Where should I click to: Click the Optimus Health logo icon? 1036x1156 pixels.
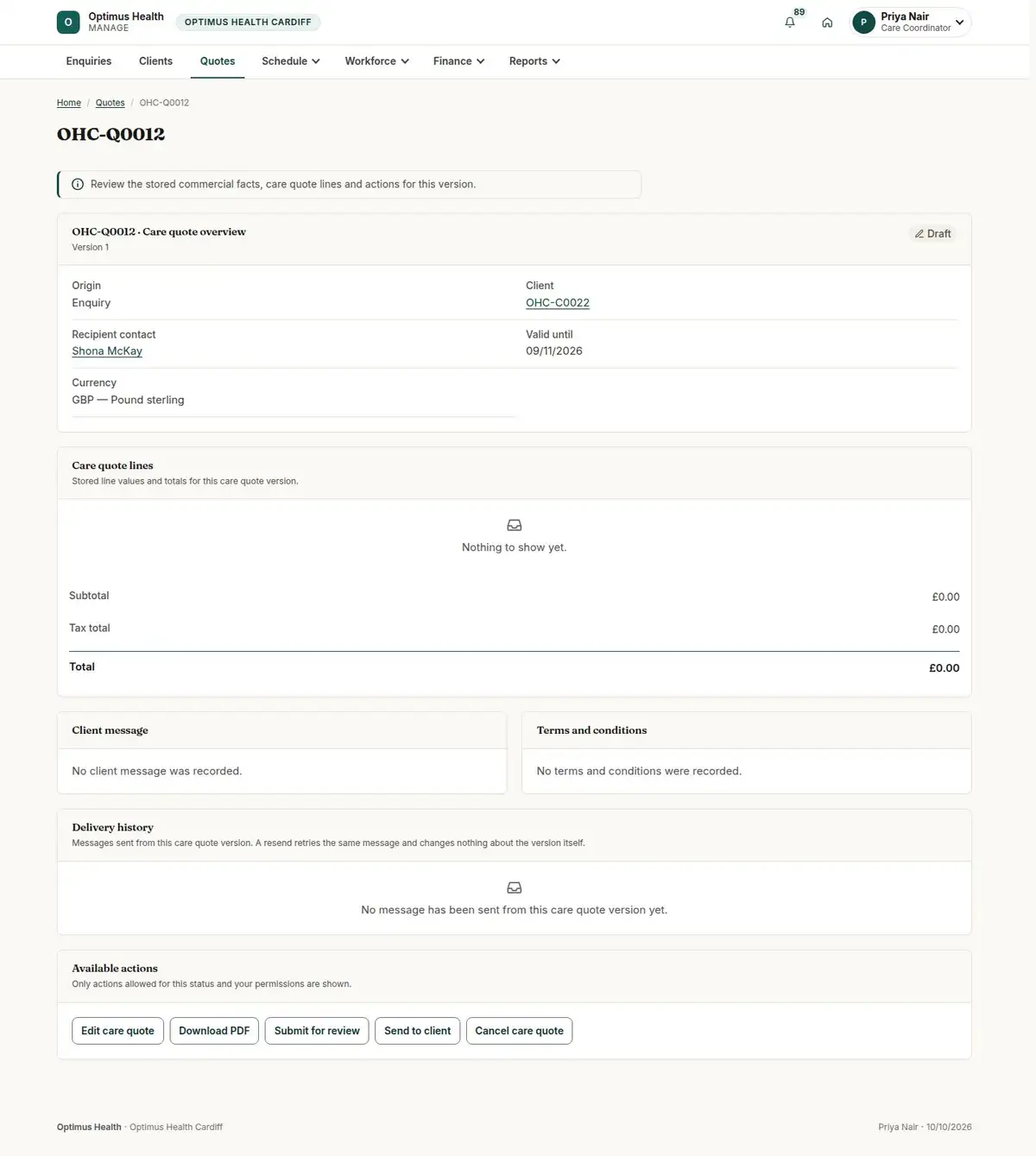68,22
